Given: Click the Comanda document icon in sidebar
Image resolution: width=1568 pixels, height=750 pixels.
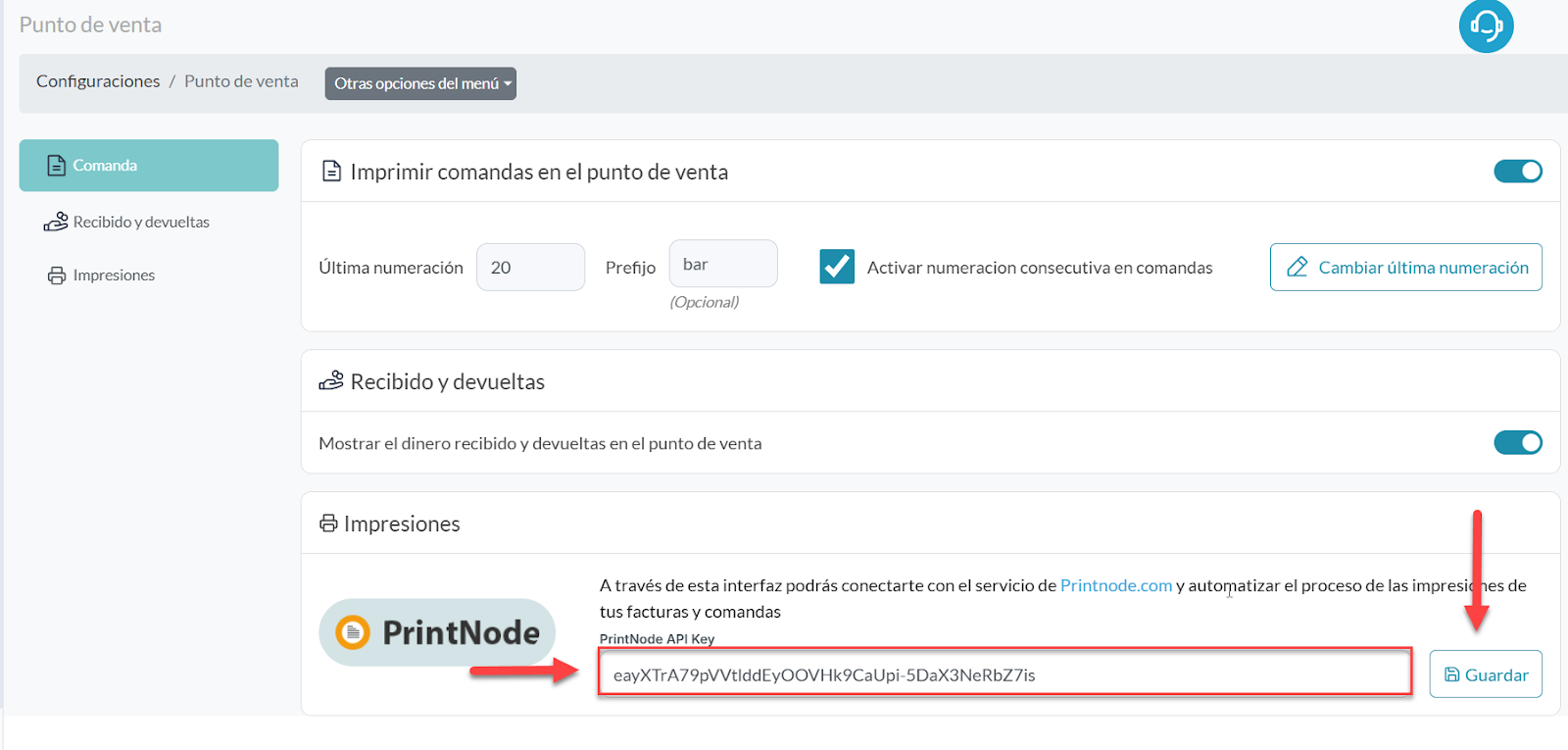Looking at the screenshot, I should pyautogui.click(x=57, y=166).
